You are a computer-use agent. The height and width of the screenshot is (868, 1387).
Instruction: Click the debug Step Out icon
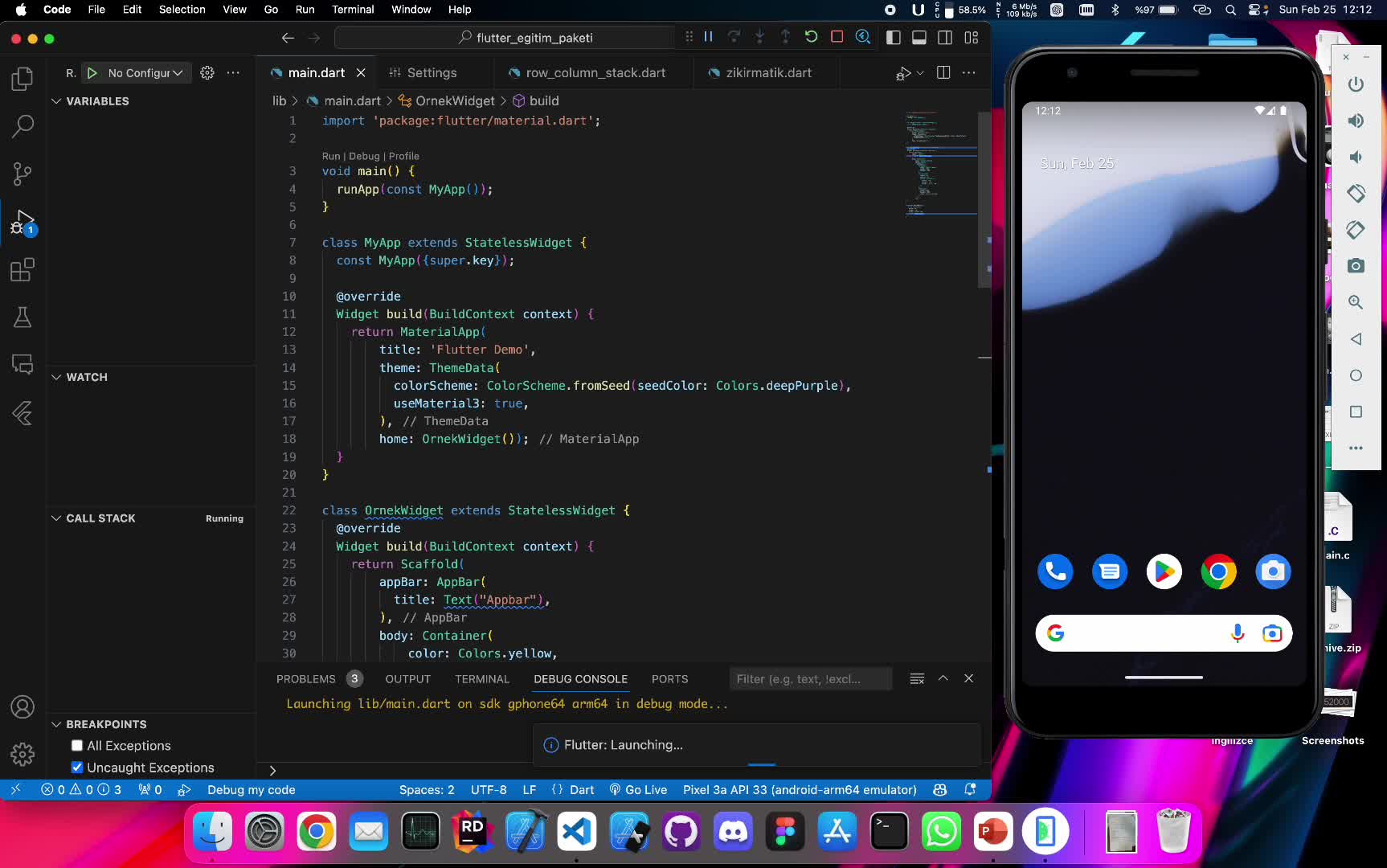click(785, 37)
